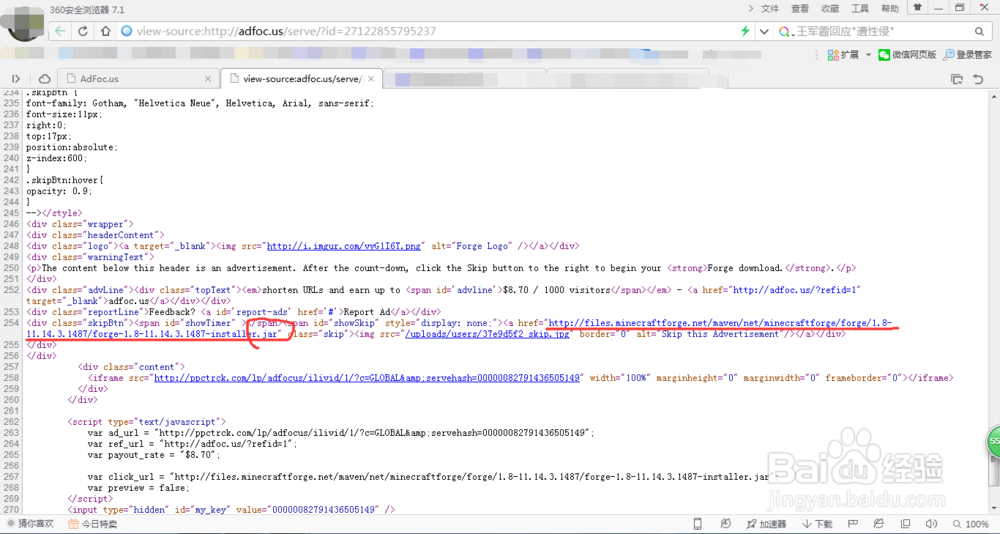The image size is (1000, 534).
Task: Open the home page icon
Action: 106,31
